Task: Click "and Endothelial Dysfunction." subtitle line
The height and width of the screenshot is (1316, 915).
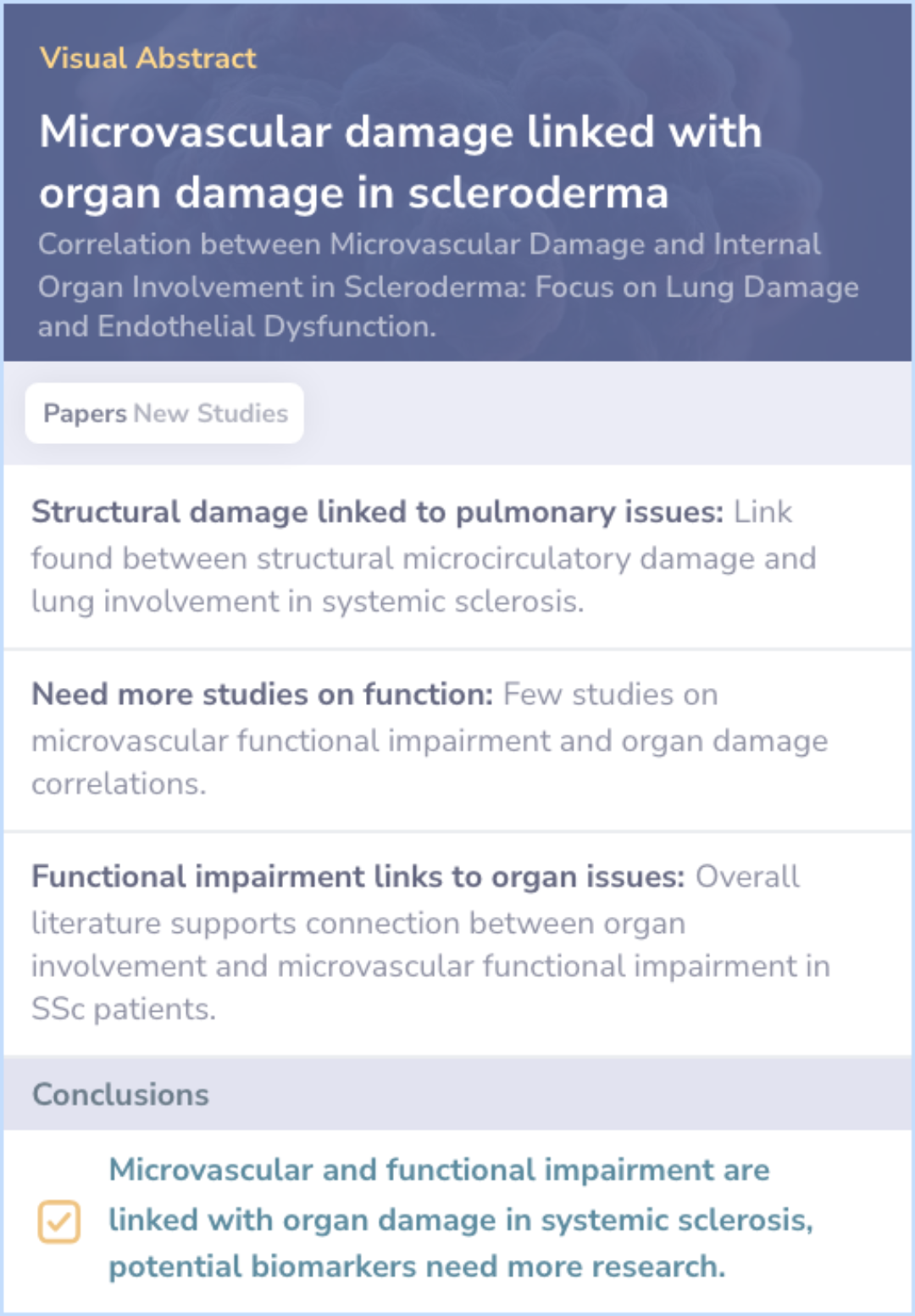Action: (x=236, y=326)
